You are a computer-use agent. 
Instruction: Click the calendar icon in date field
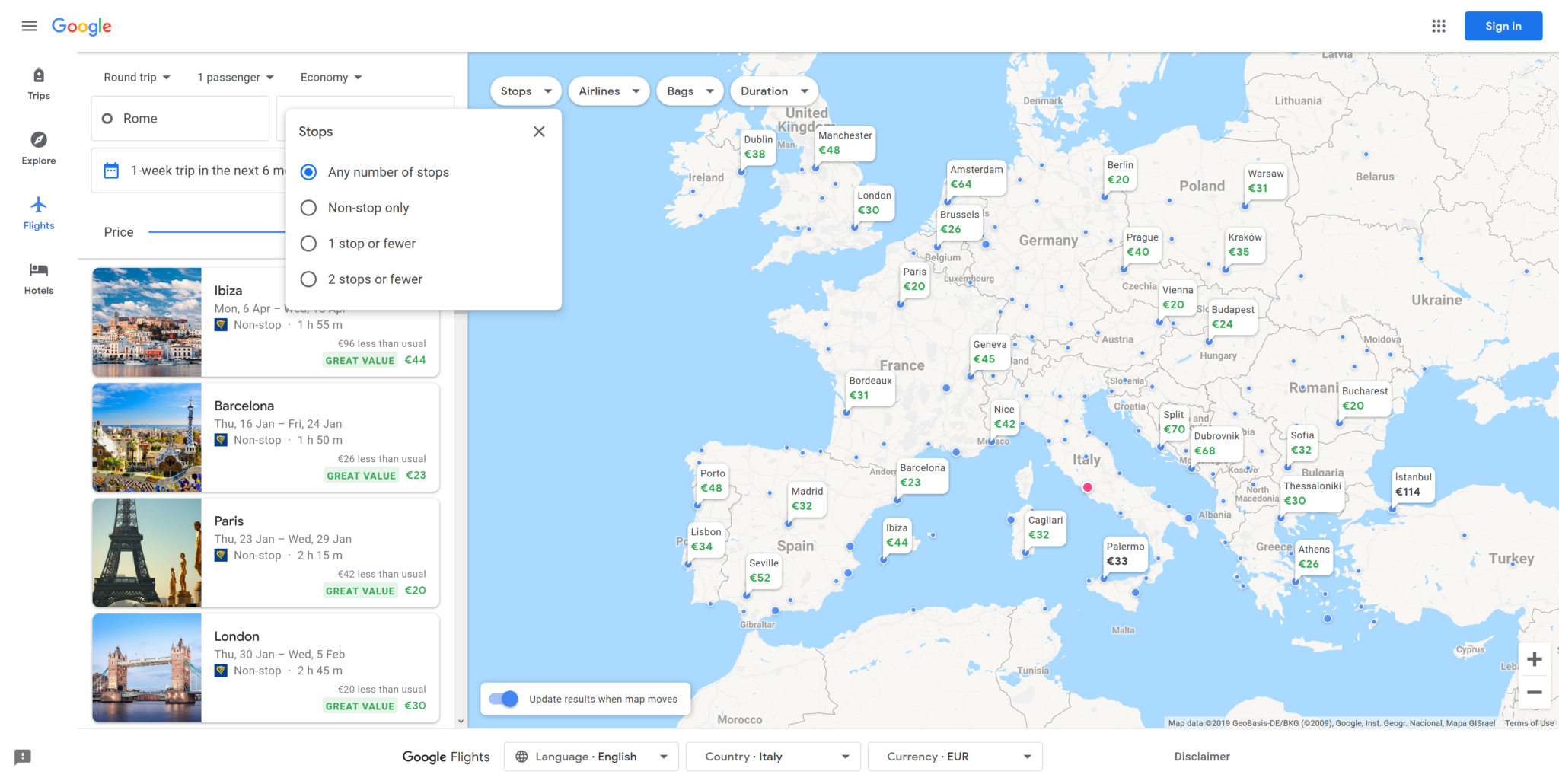111,171
